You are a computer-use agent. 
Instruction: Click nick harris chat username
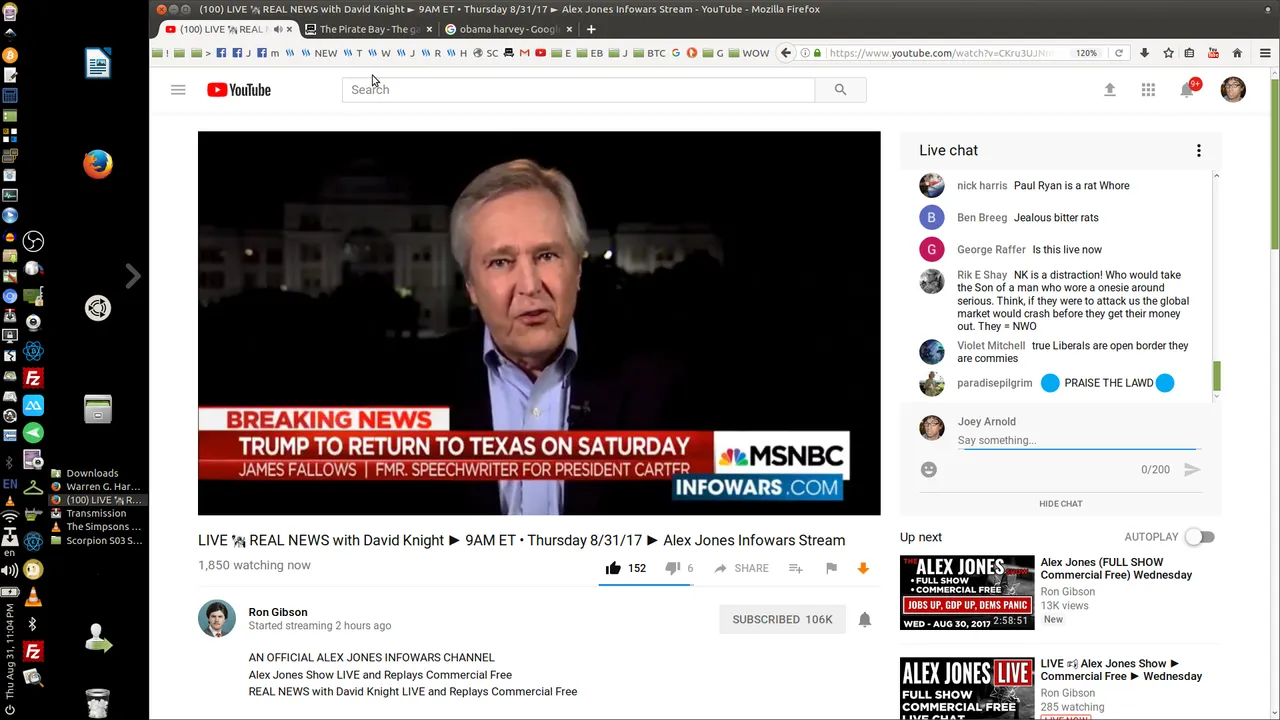982,186
